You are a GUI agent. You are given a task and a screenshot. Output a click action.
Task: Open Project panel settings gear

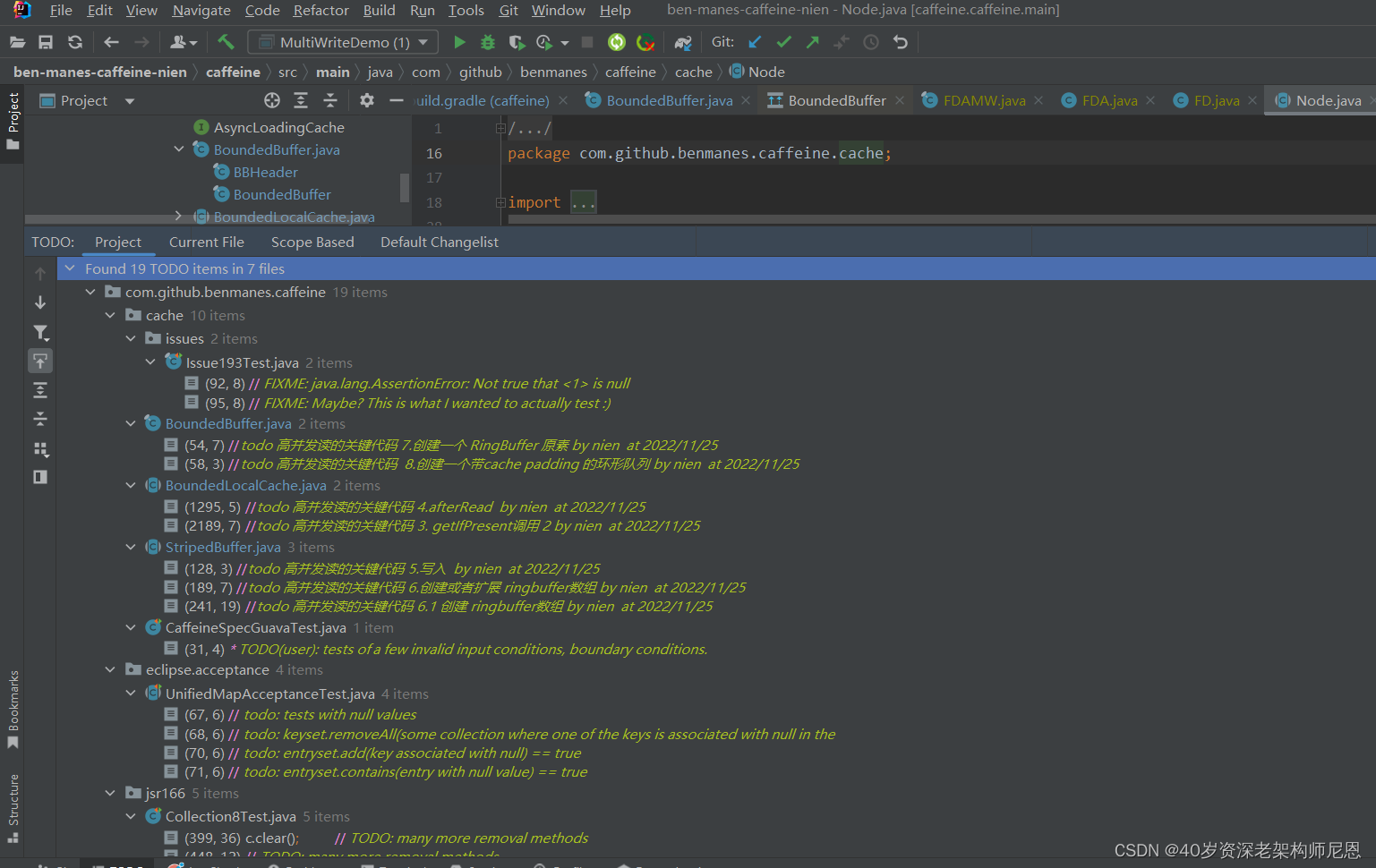tap(367, 100)
